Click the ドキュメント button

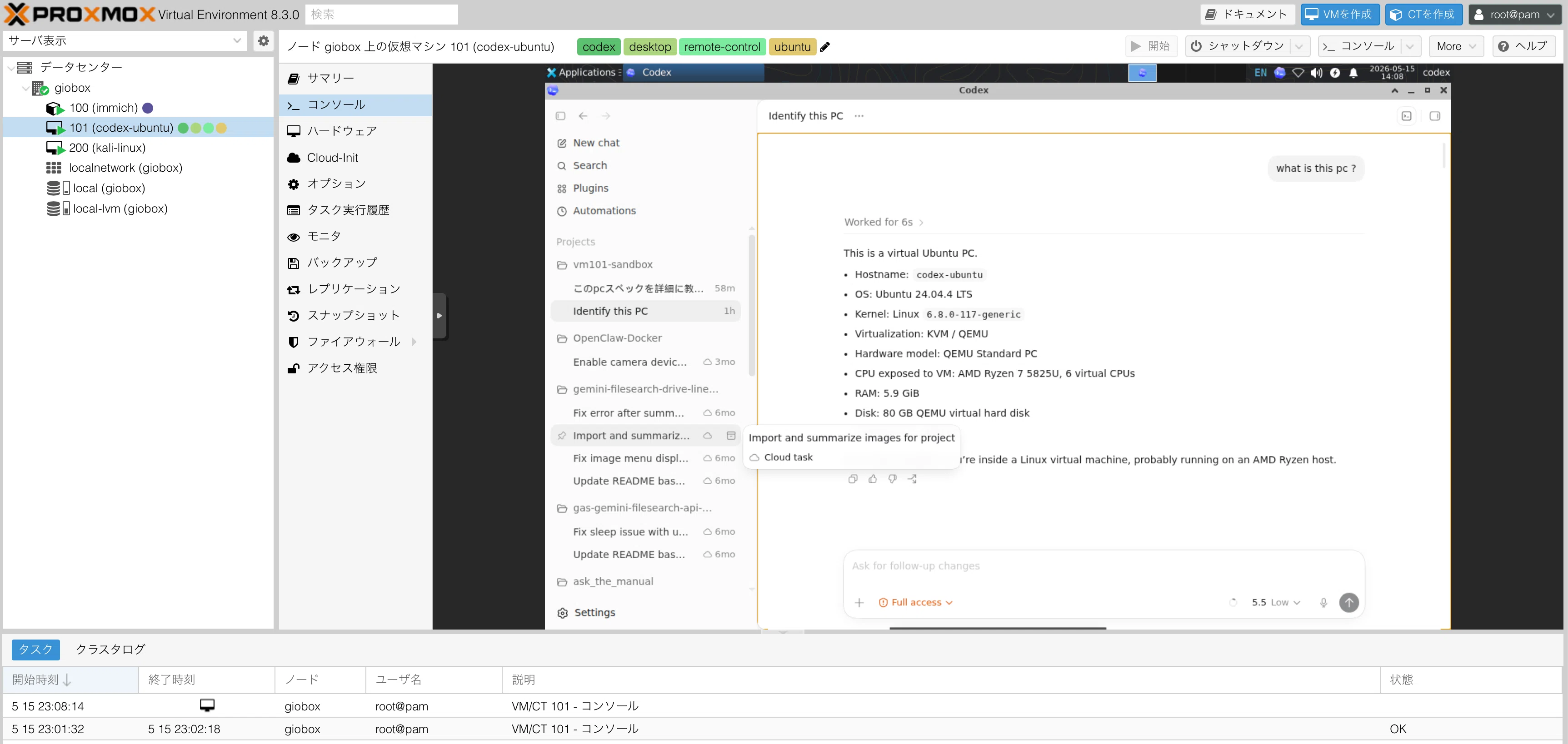click(1247, 15)
